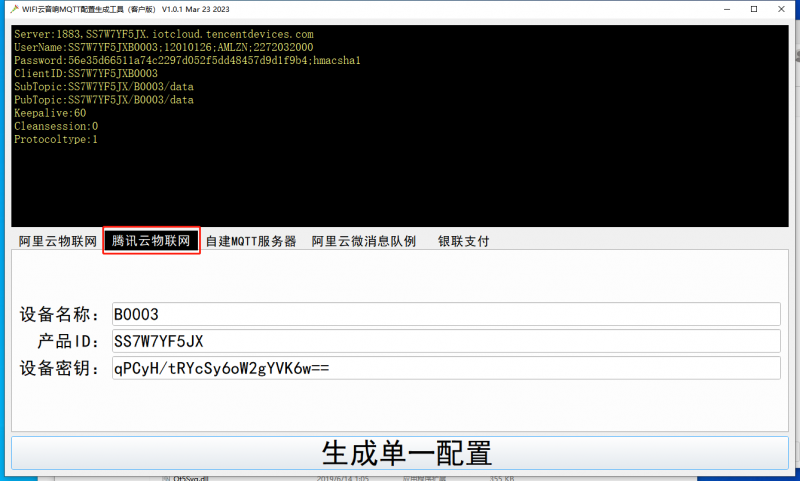Open the 阿里云微消息队例 tab

point(364,241)
